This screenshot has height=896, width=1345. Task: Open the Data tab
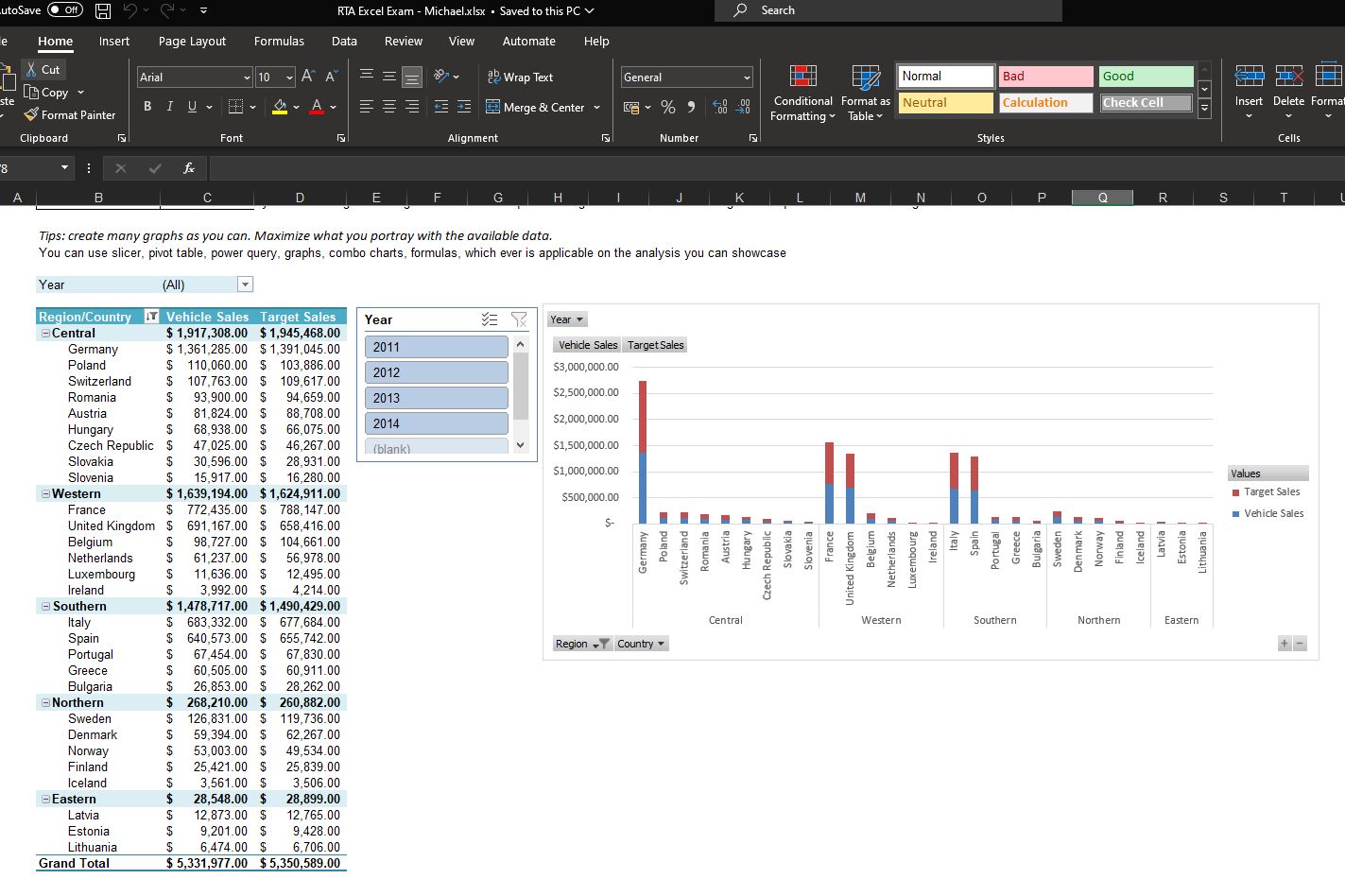(344, 42)
